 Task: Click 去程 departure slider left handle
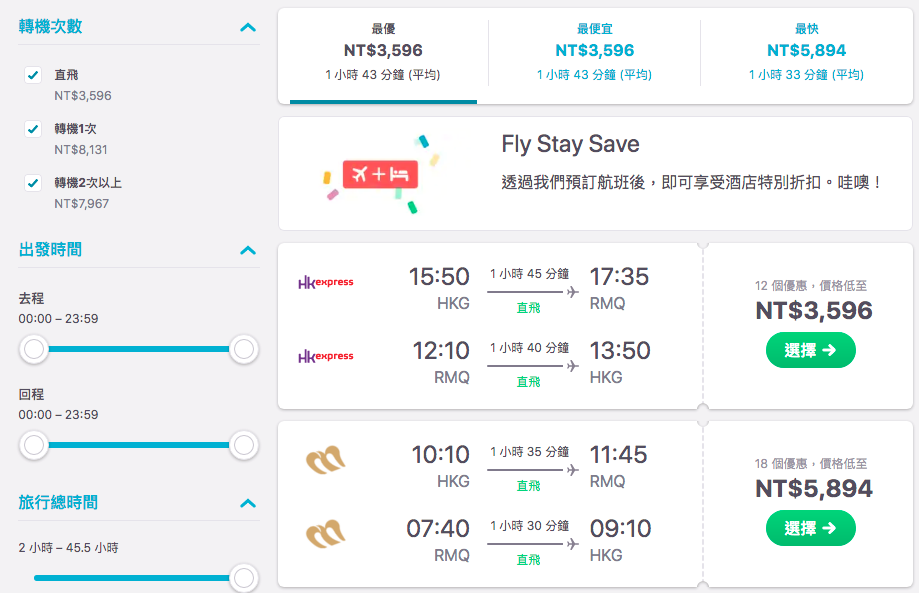[x=34, y=349]
